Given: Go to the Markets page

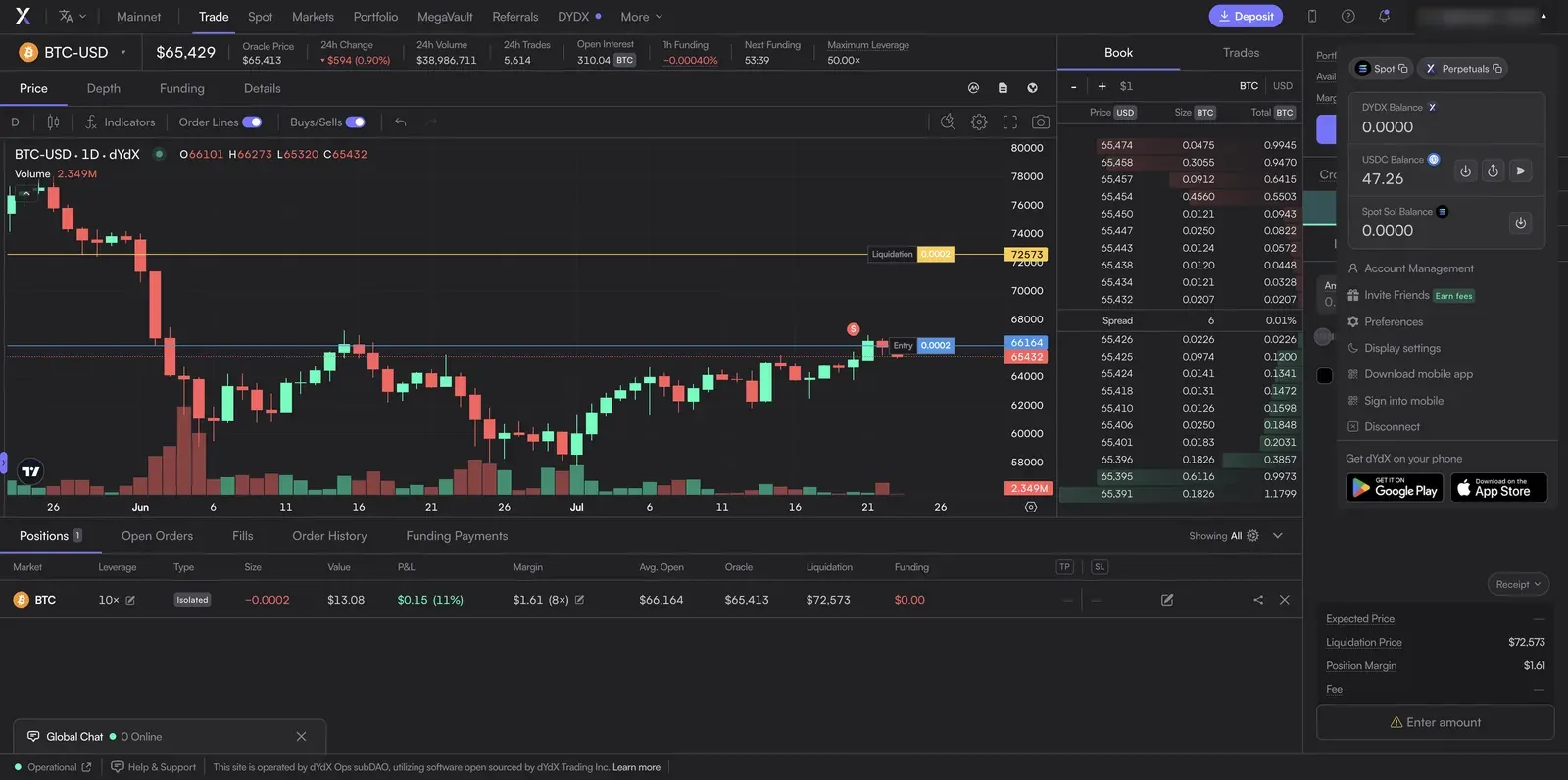Looking at the screenshot, I should 313,17.
